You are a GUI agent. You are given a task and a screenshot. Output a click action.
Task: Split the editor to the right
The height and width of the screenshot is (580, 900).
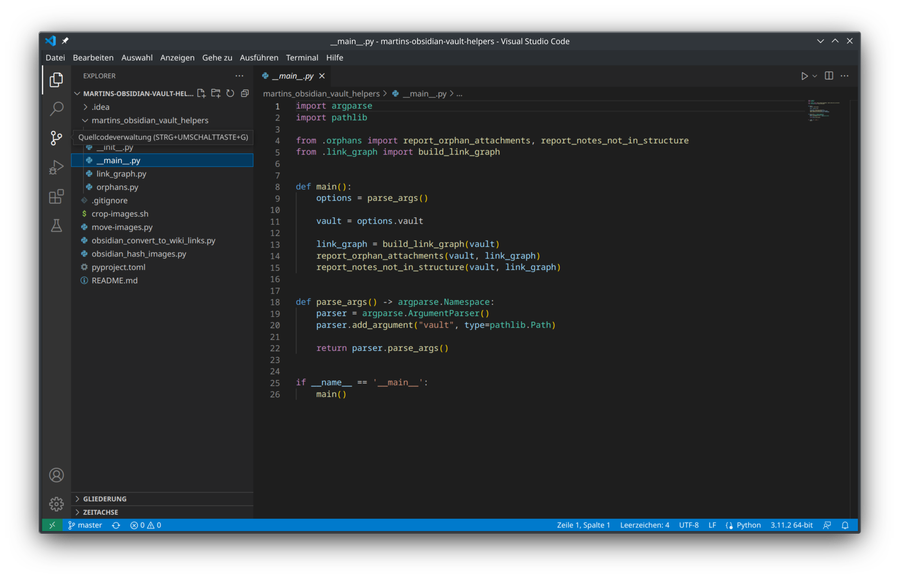[829, 76]
